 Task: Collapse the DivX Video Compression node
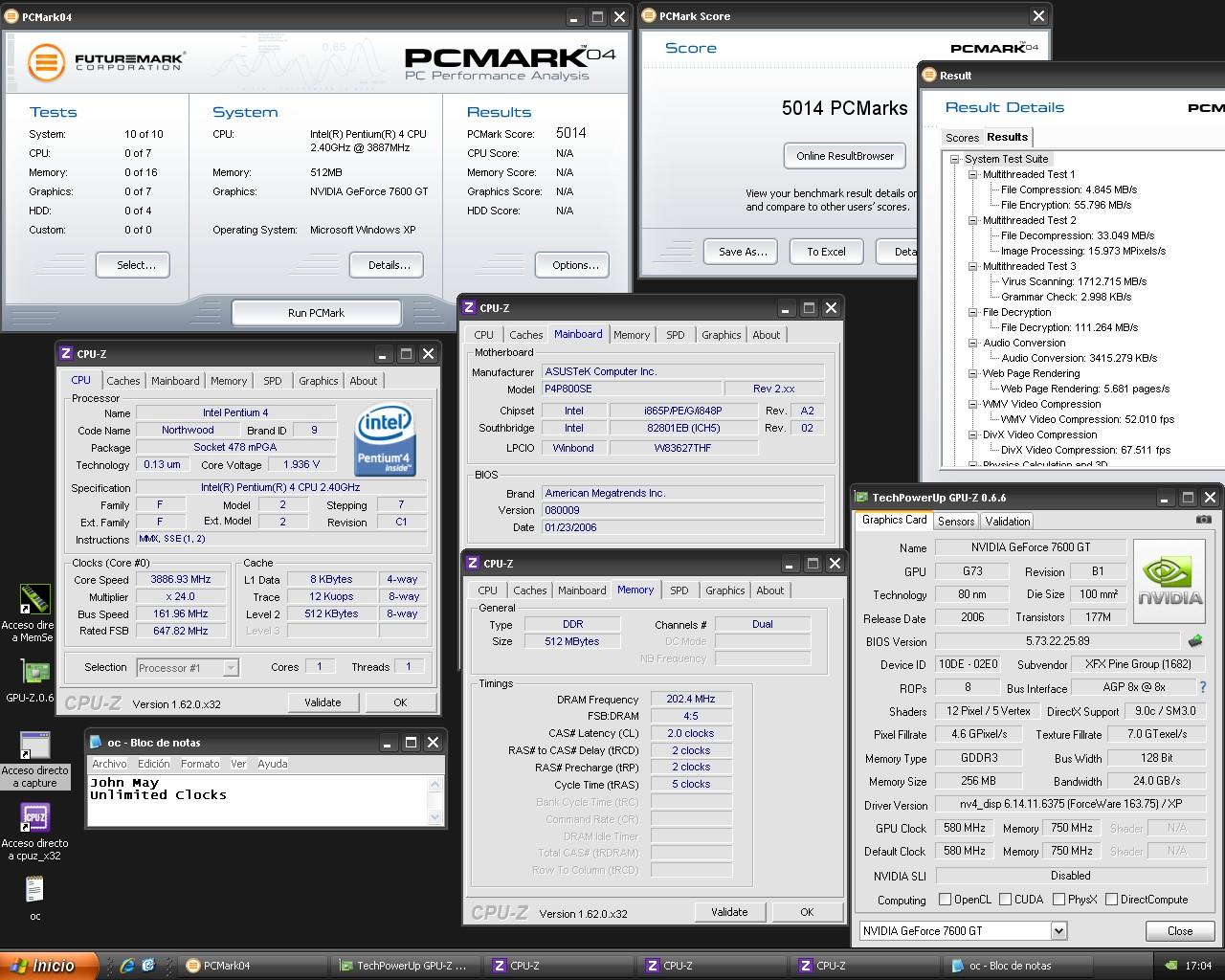972,434
